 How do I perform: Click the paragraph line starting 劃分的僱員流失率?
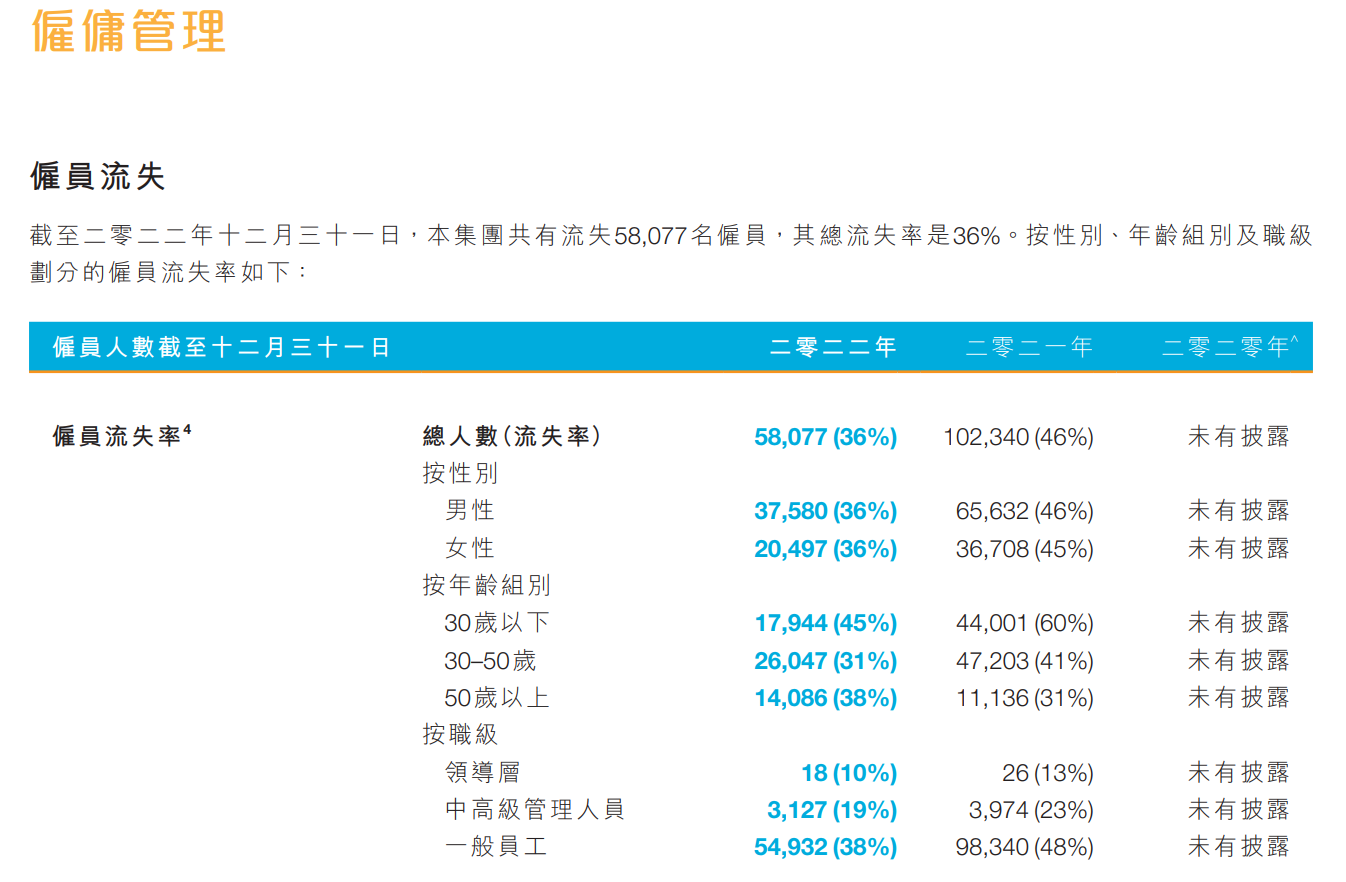tap(171, 271)
